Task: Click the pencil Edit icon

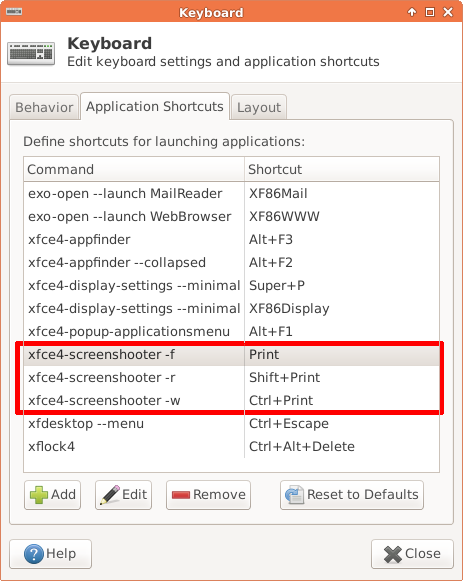Action: (x=110, y=495)
